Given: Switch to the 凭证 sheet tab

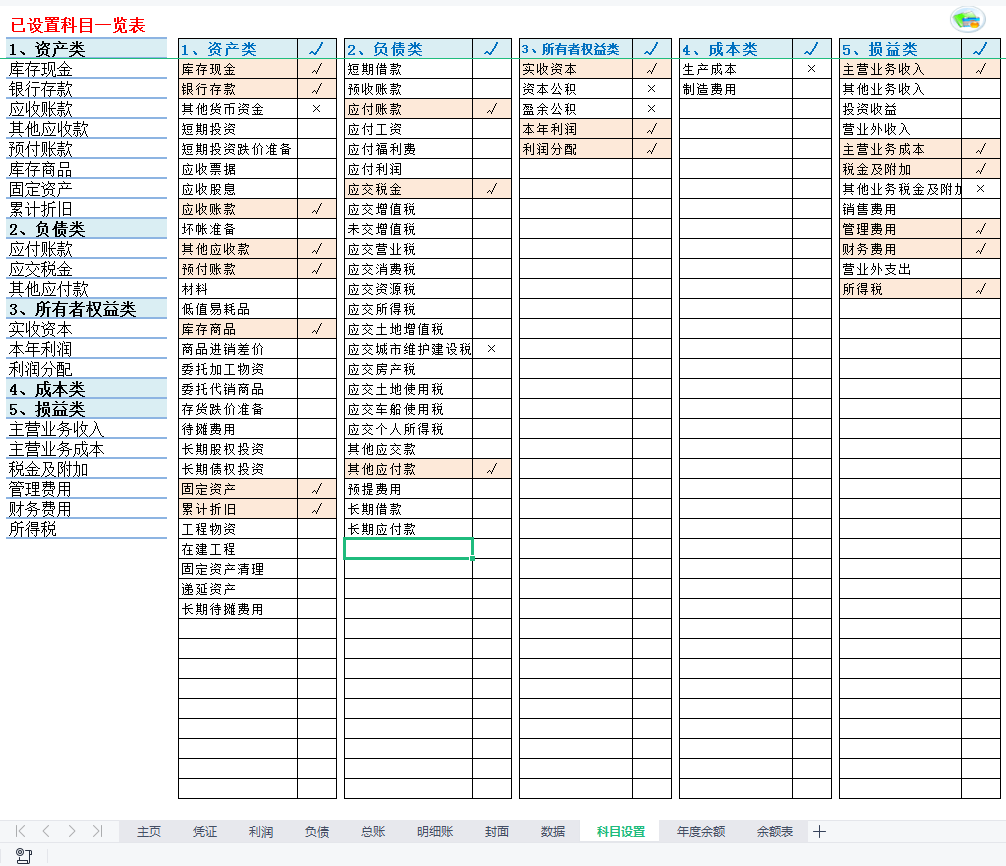Looking at the screenshot, I should point(205,831).
